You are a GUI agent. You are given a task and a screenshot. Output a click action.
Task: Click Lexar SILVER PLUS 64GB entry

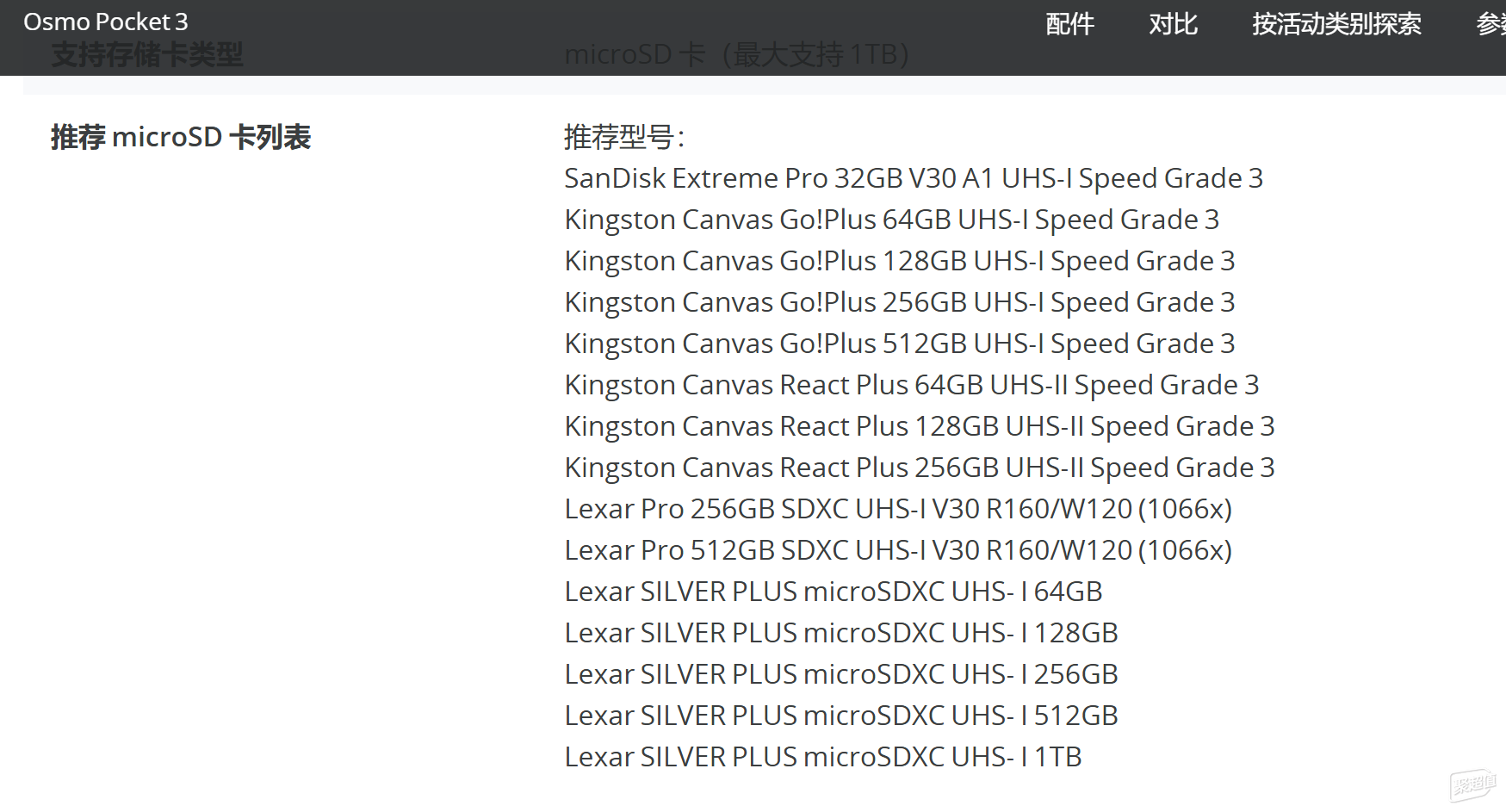[x=834, y=592]
